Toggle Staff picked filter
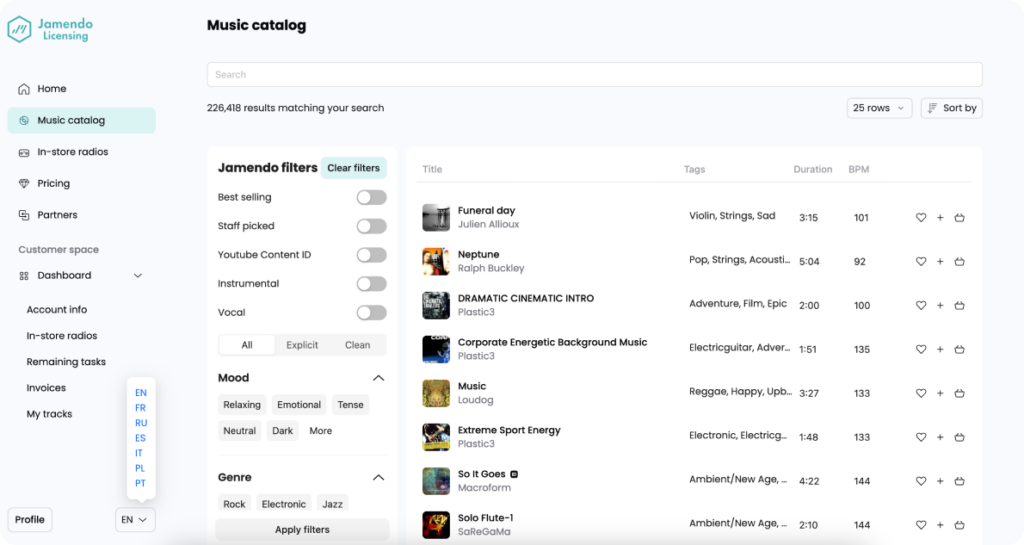The image size is (1024, 545). (372, 226)
